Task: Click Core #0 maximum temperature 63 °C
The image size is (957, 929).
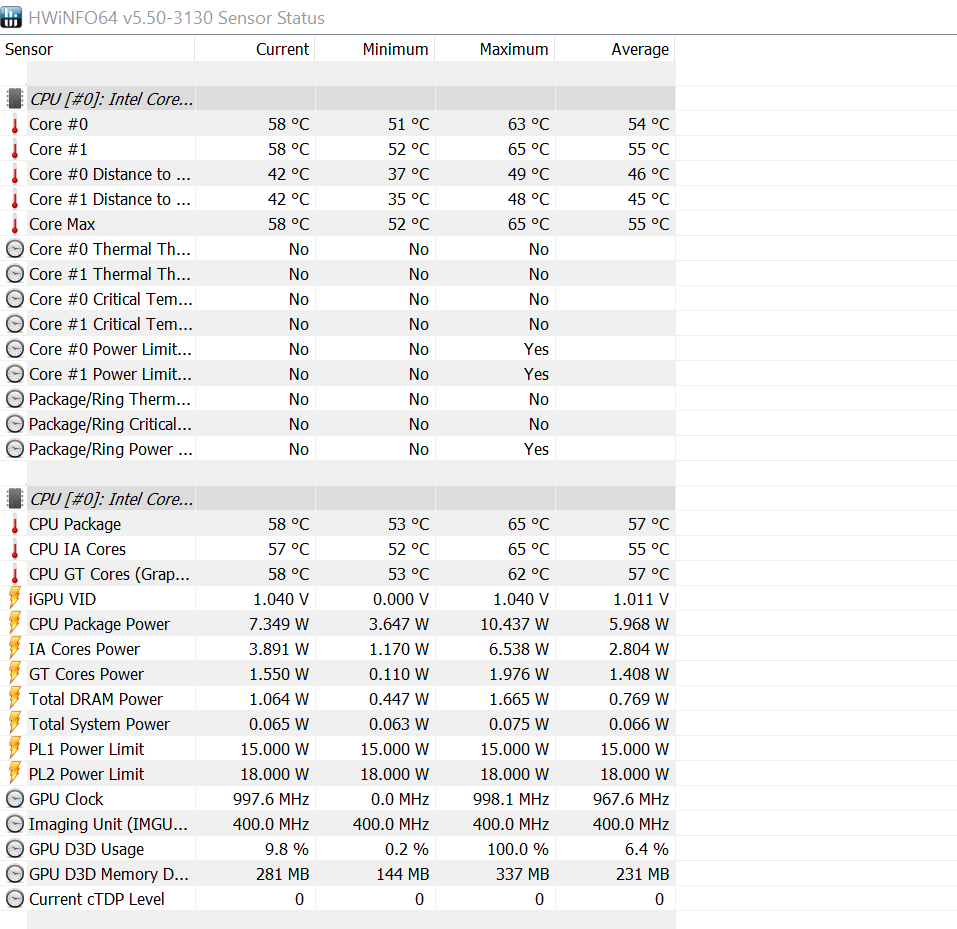Action: (529, 125)
